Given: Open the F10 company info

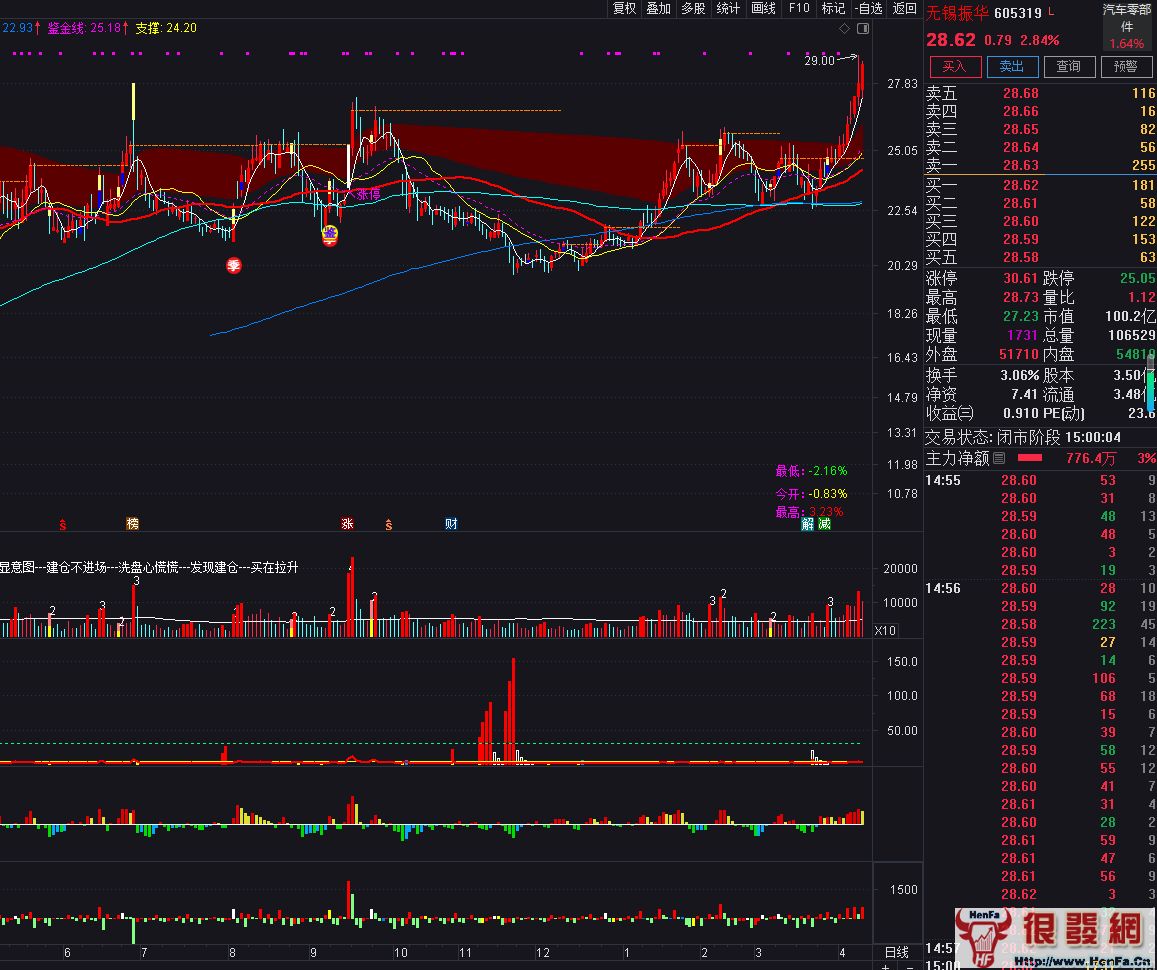Looking at the screenshot, I should click(x=798, y=8).
